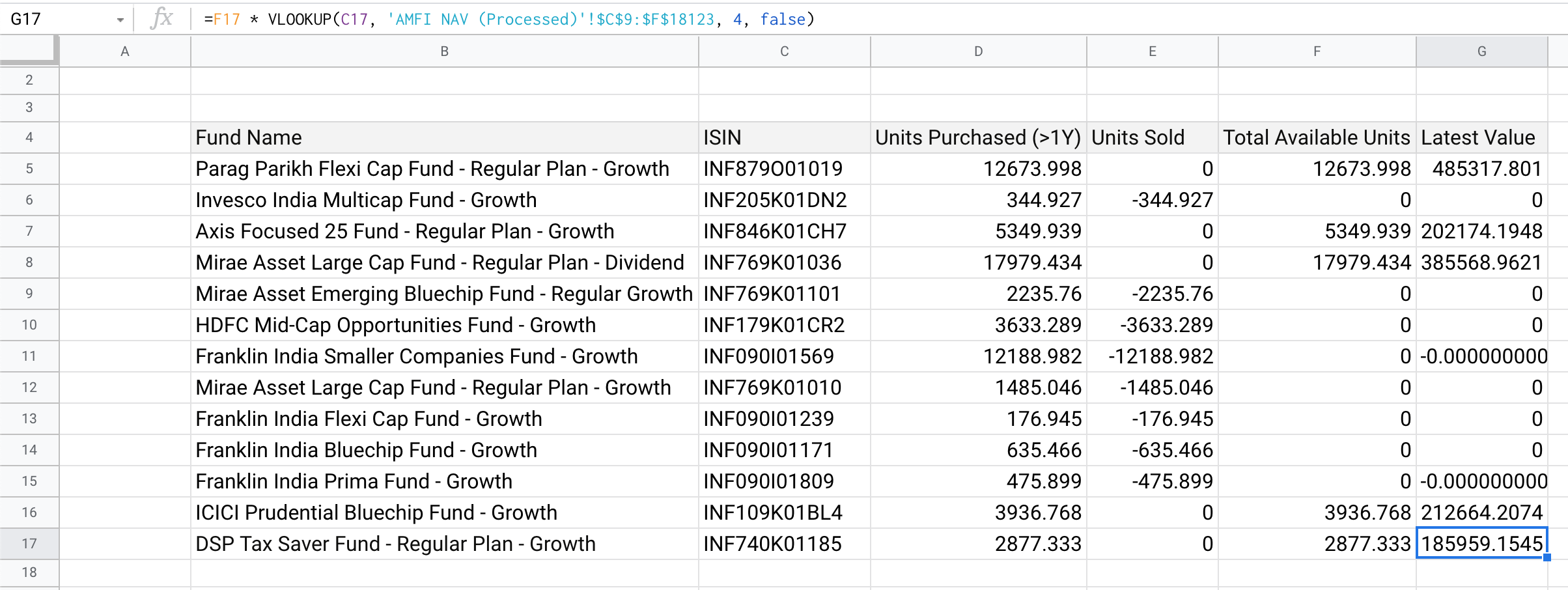Click the Units Purchased (>1Y) header cell
This screenshot has width=1568, height=590.
point(979,137)
